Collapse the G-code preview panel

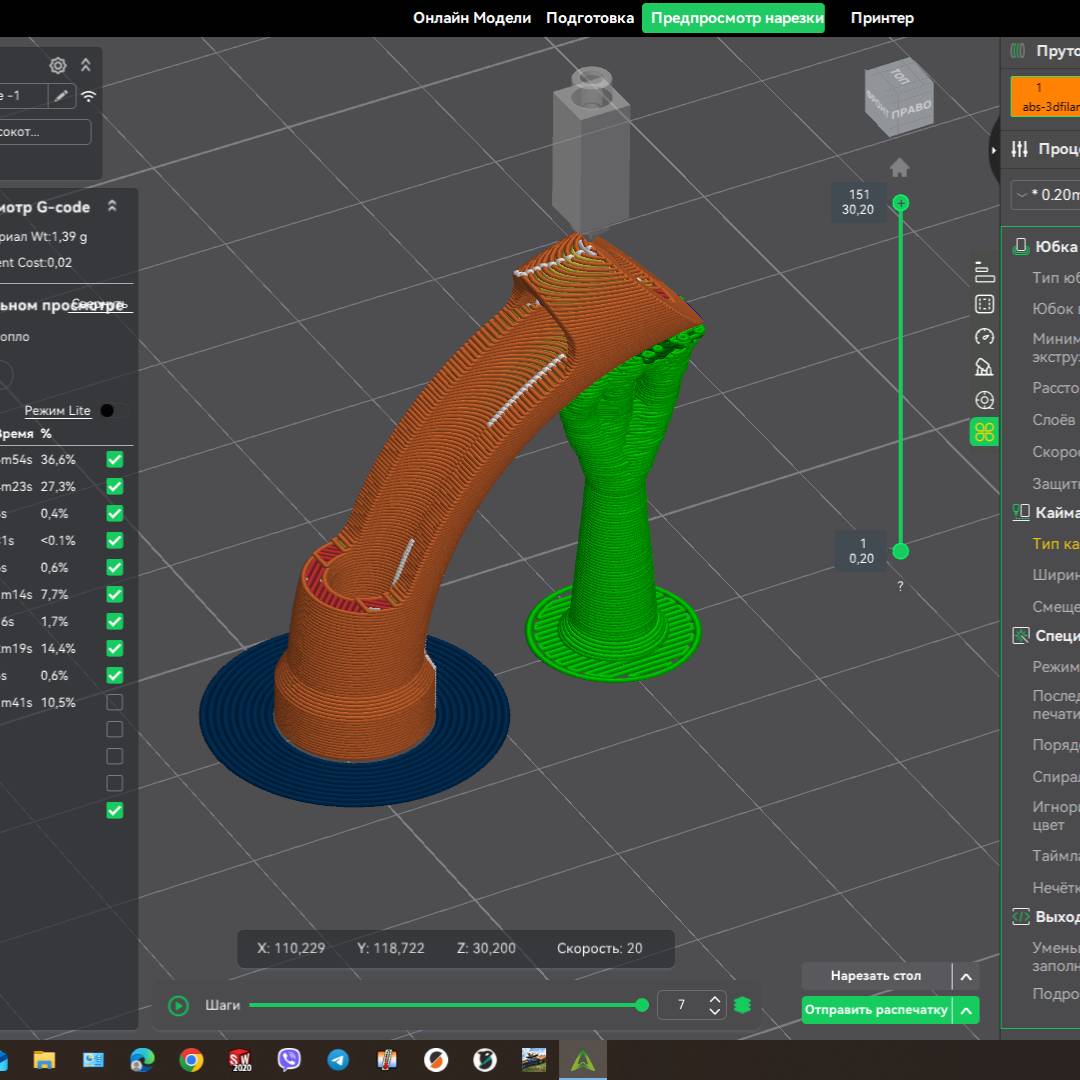click(x=112, y=207)
